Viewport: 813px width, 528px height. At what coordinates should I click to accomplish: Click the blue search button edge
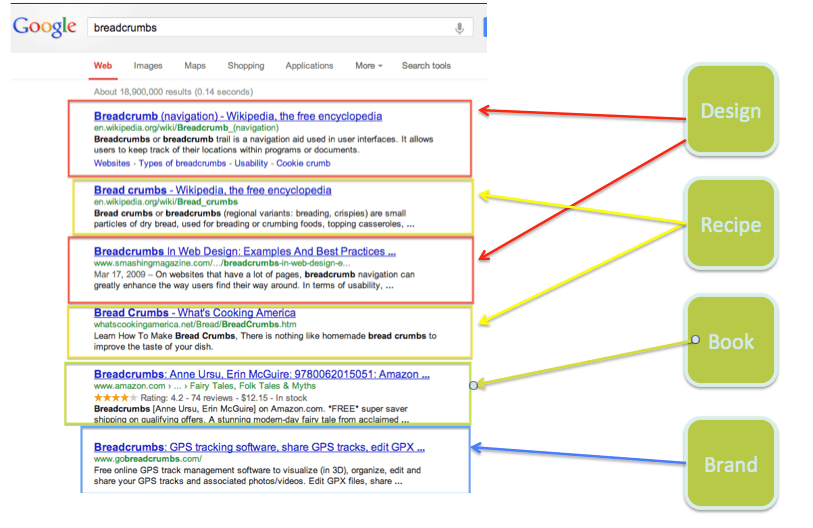(485, 27)
